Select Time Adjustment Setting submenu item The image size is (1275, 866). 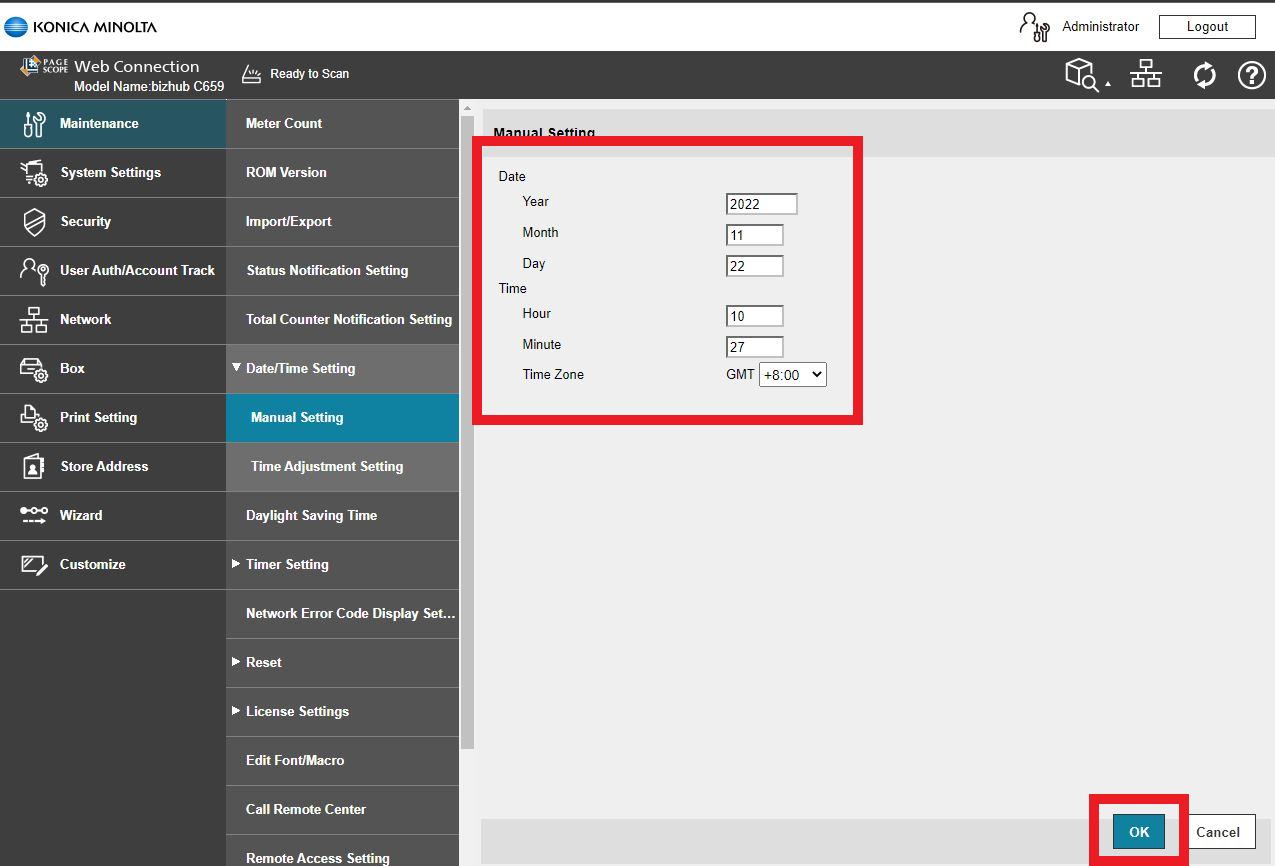(327, 467)
